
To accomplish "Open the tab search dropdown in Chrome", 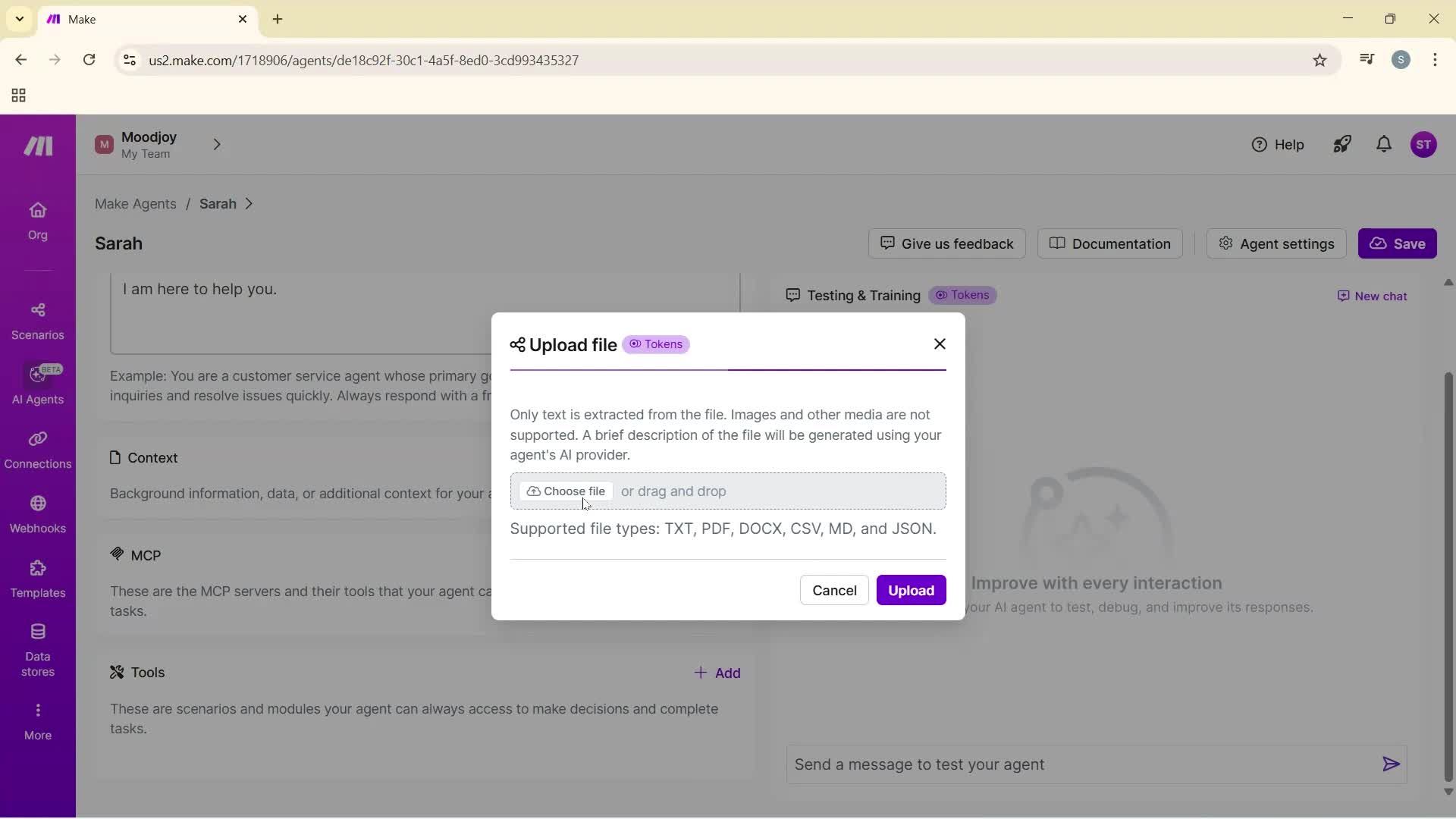I will coord(20,19).
